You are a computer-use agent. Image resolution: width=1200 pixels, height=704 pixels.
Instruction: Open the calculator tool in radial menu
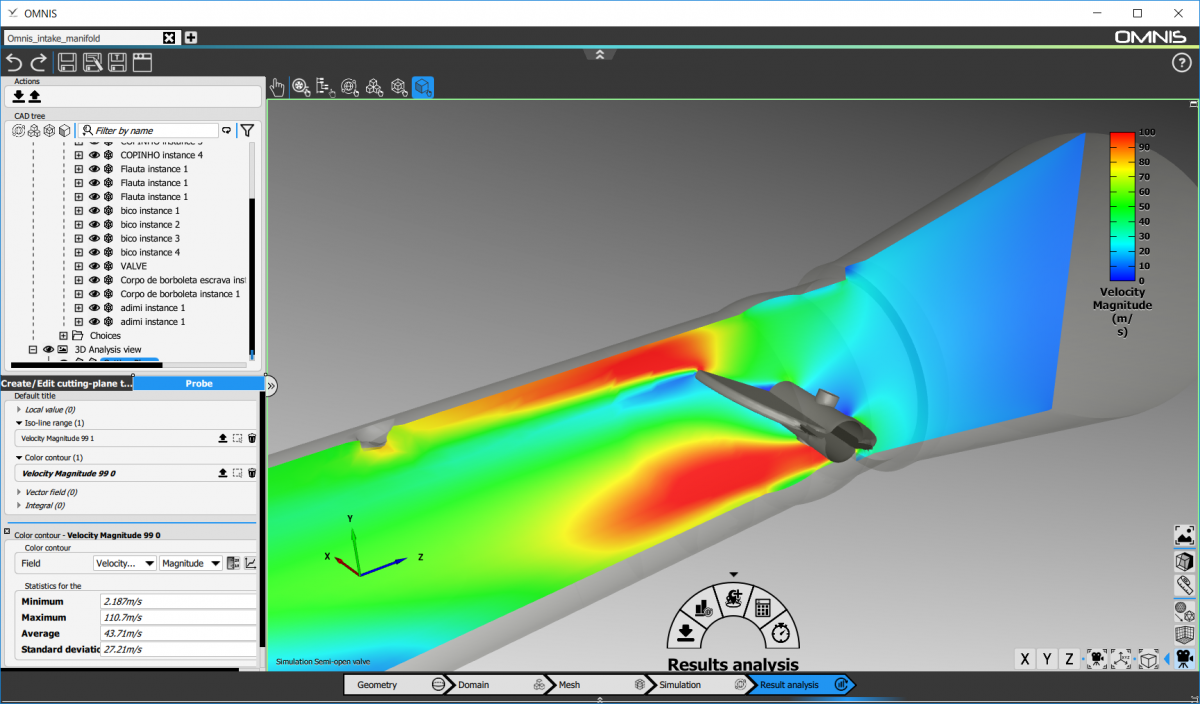[762, 606]
